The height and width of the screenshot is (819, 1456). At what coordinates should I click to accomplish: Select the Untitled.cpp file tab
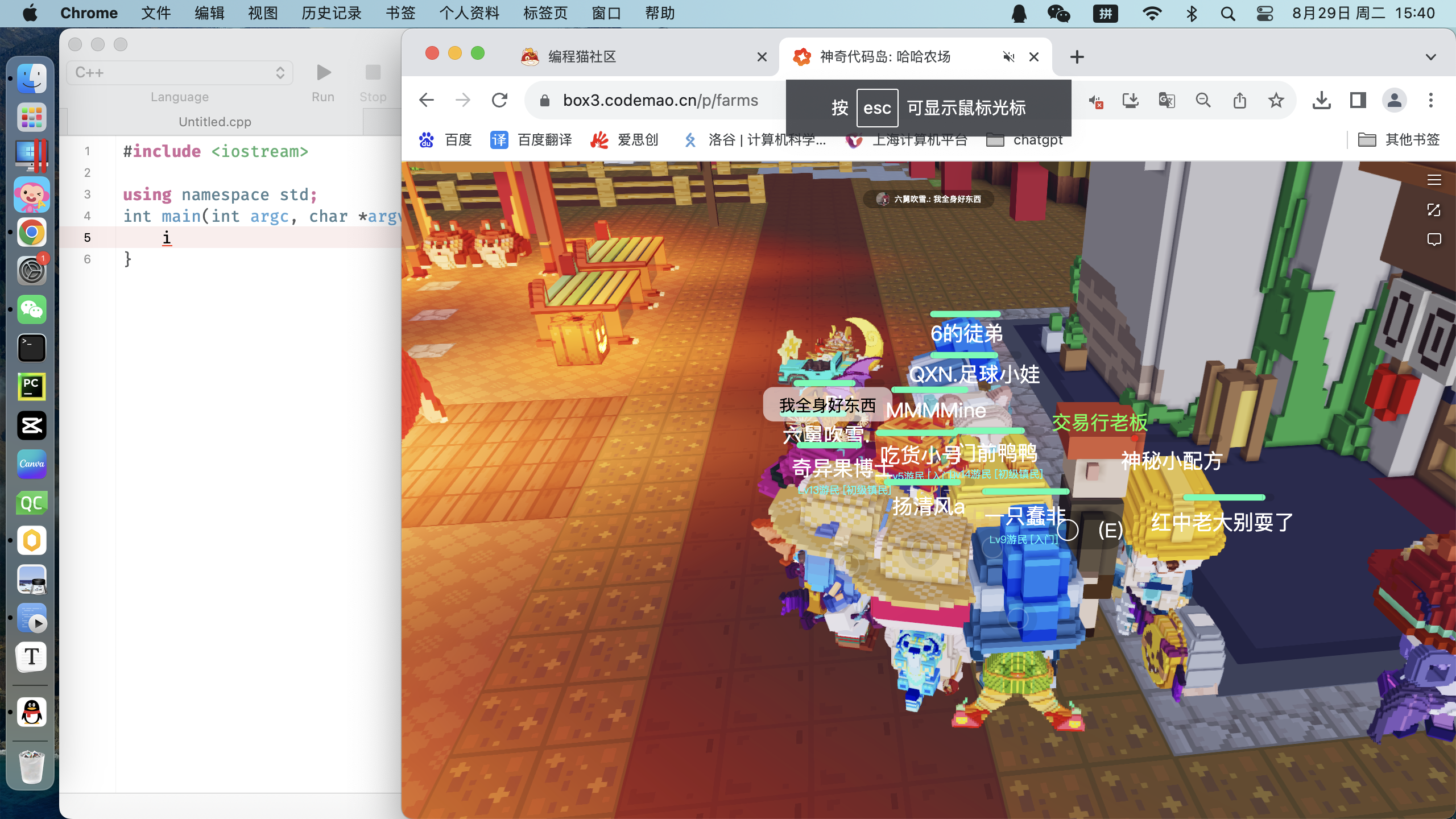coord(215,122)
